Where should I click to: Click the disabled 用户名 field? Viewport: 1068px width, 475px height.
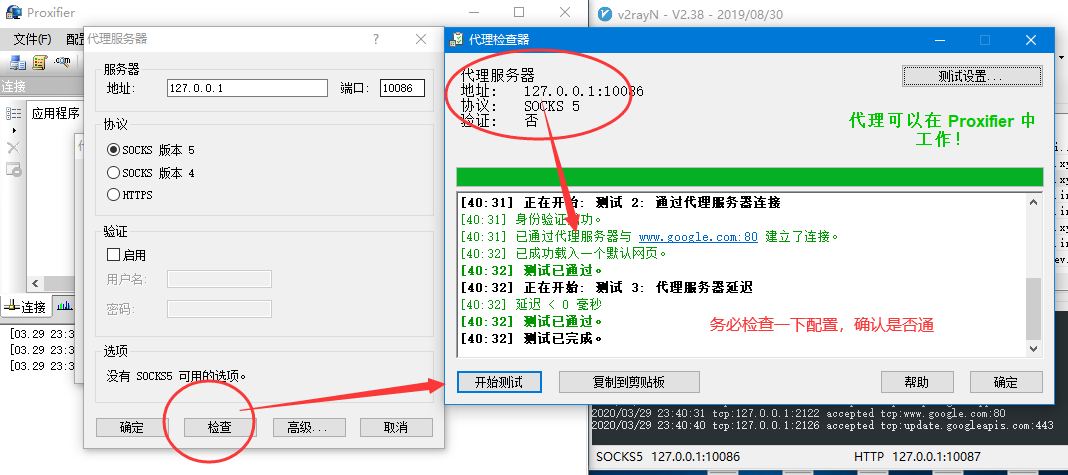(219, 279)
